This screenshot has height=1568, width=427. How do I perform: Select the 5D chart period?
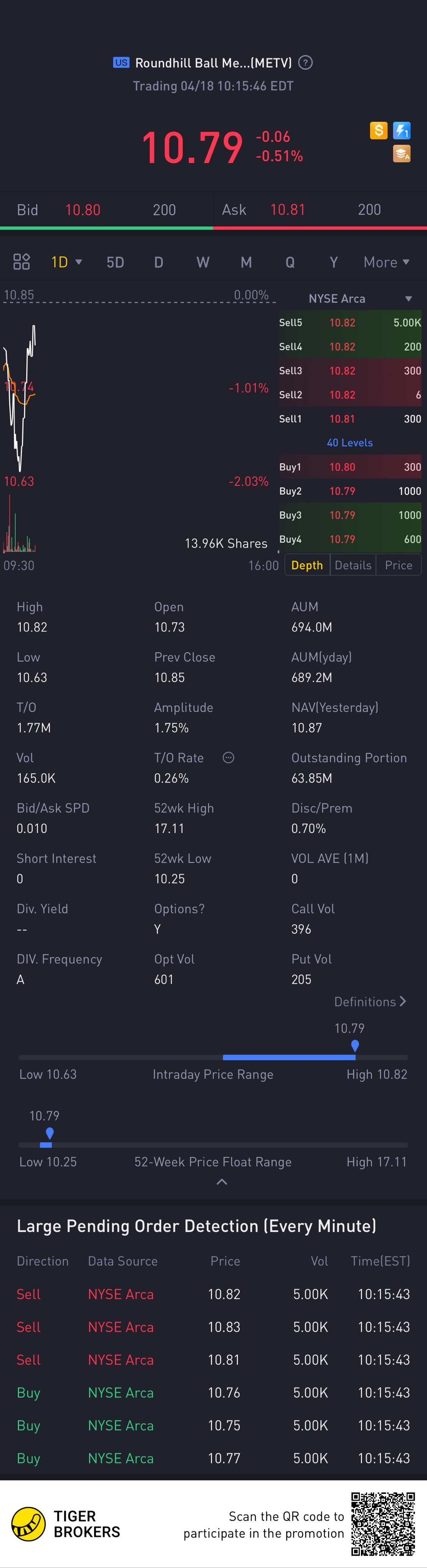point(115,262)
